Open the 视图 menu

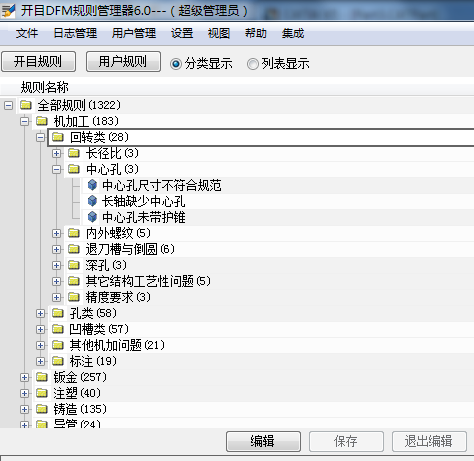(219, 33)
